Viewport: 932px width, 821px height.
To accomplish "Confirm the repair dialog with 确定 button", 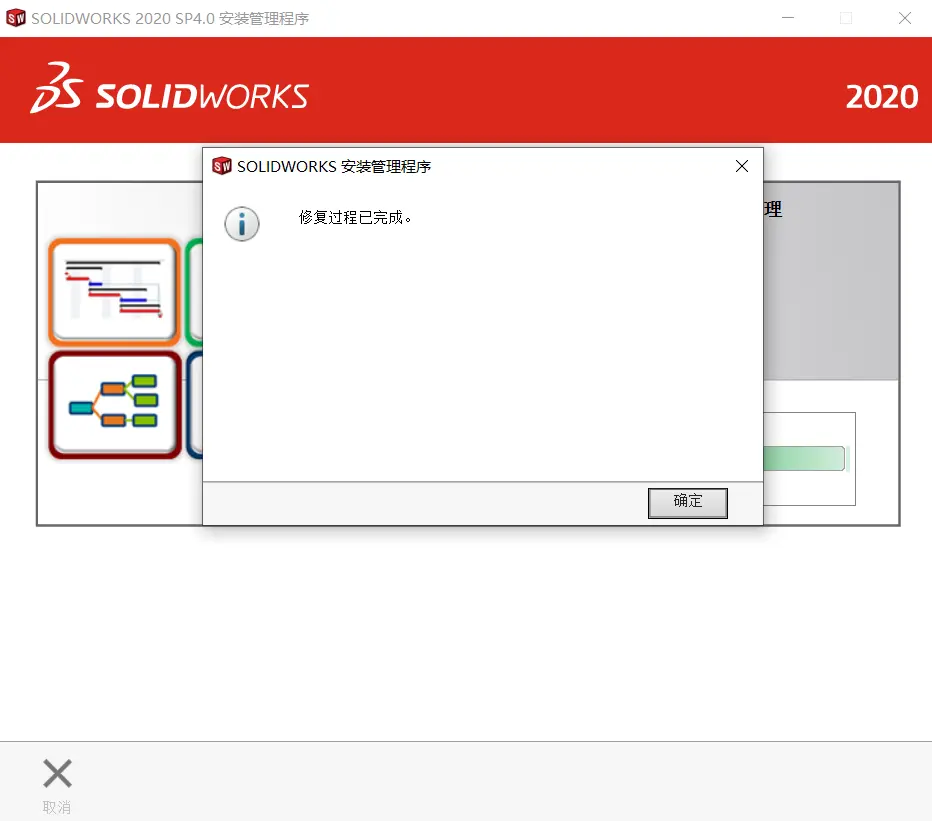I will 688,503.
